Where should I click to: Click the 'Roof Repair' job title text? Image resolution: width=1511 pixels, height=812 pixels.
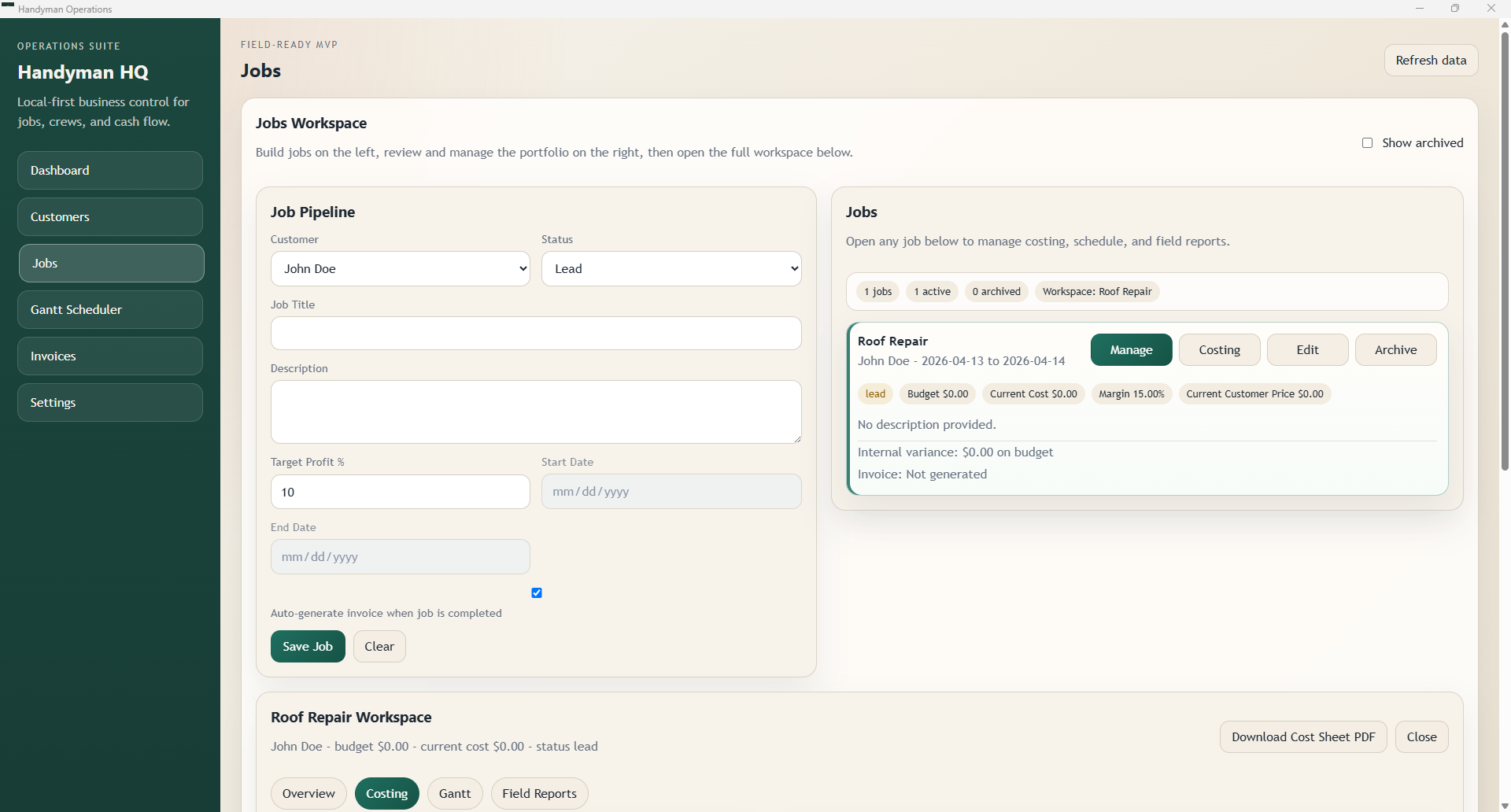tap(892, 341)
